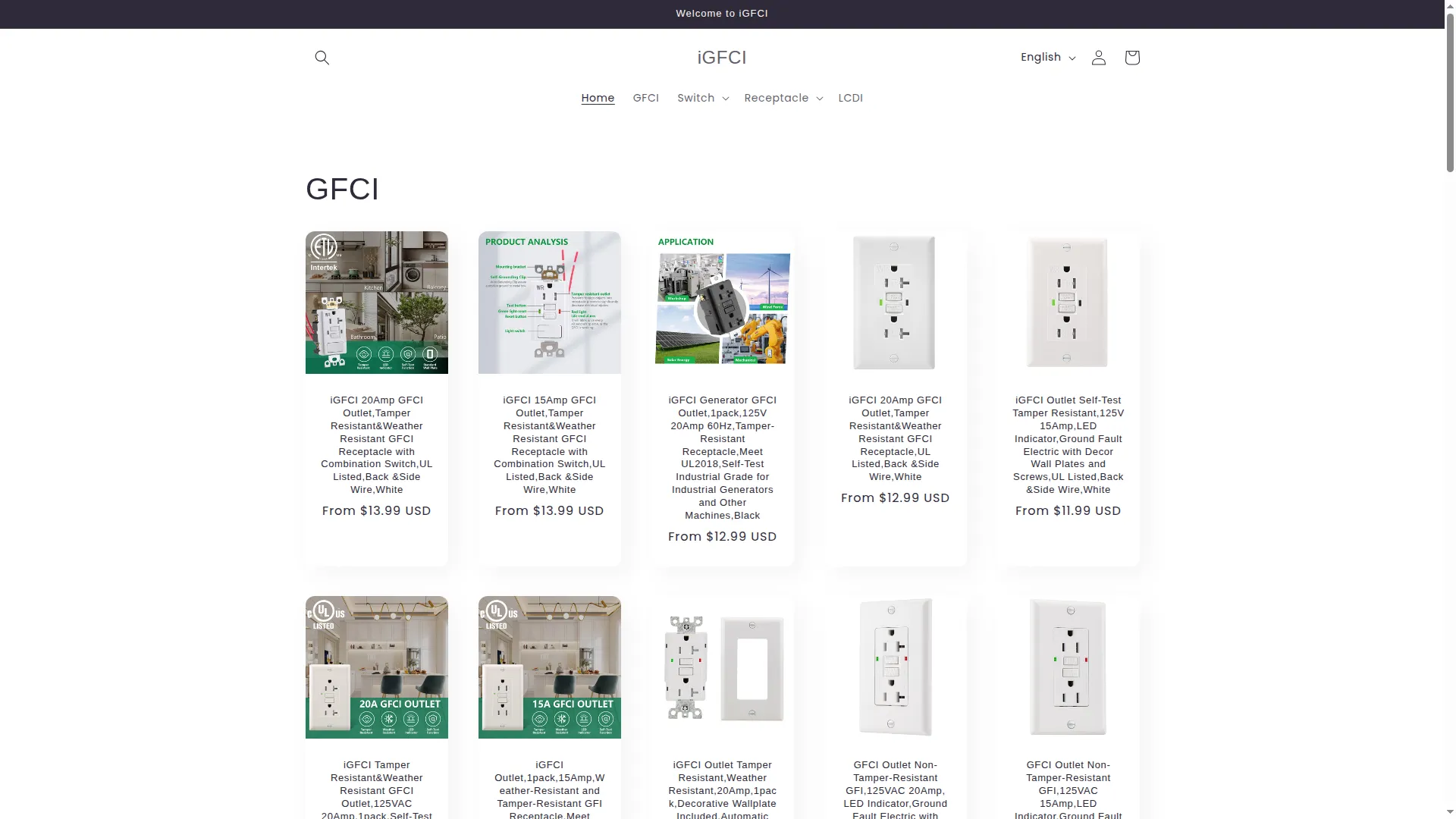Open the Product Analysis outlet image
This screenshot has height=819, width=1456.
(549, 303)
